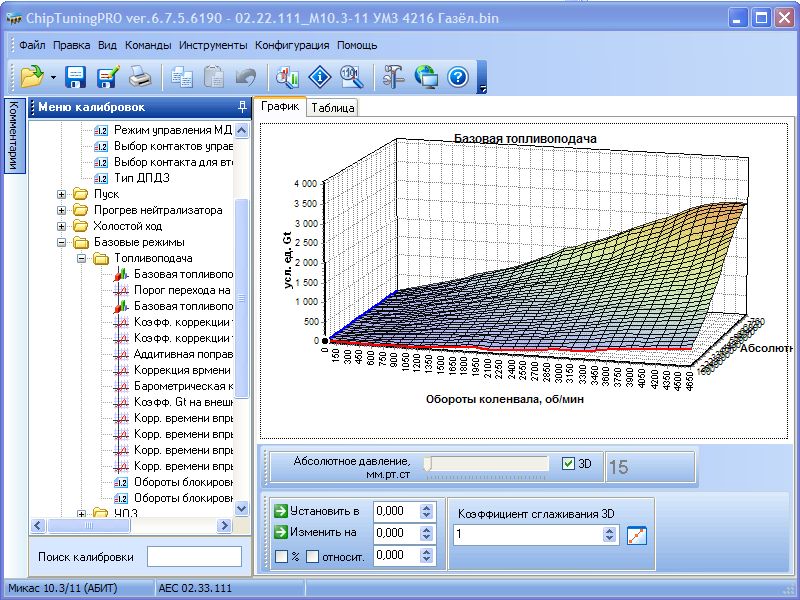The image size is (800, 600).
Task: Click the binary search magnifier icon
Action: coord(351,76)
